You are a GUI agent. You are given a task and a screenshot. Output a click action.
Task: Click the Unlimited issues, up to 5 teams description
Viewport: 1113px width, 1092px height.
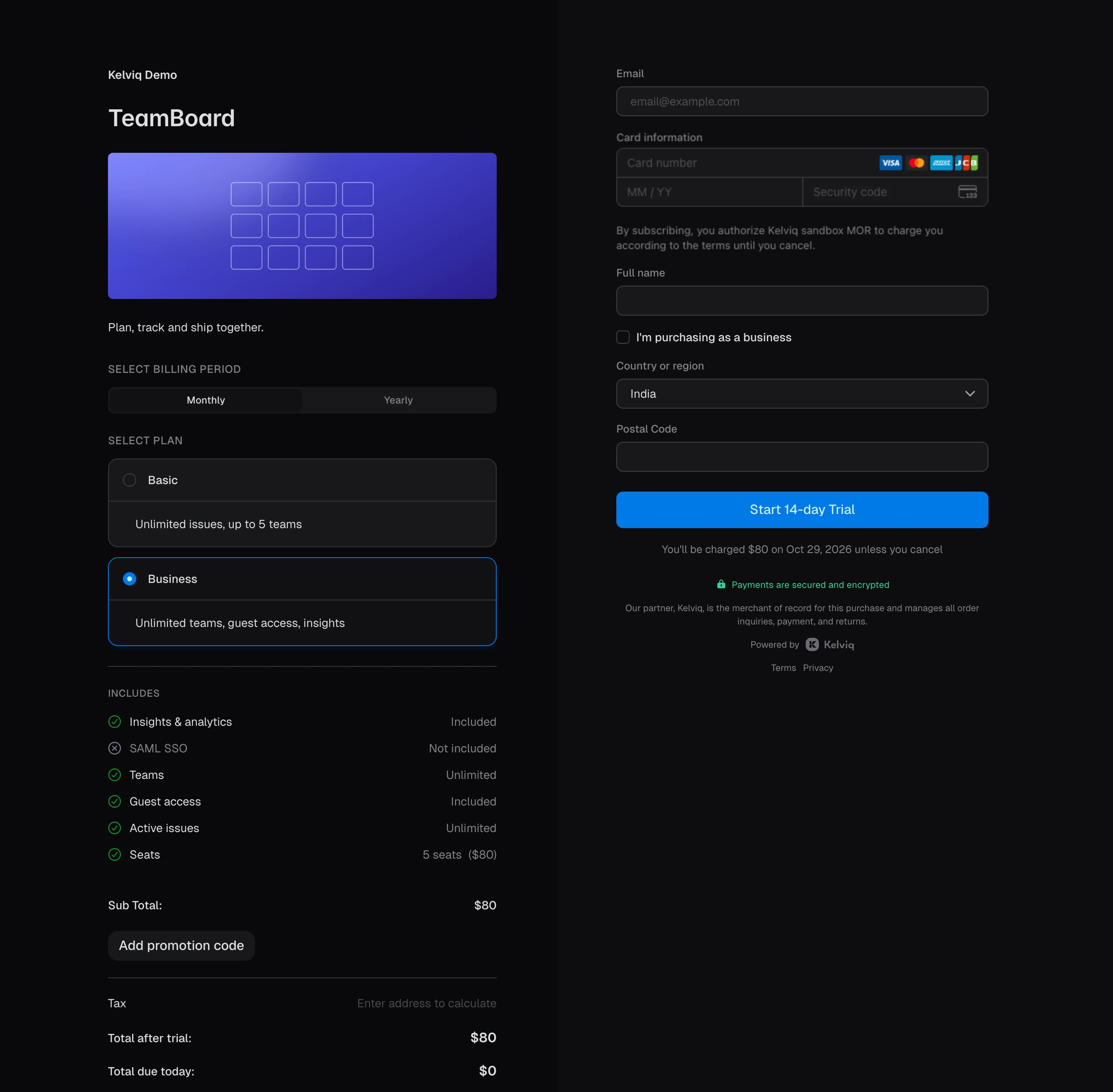218,524
